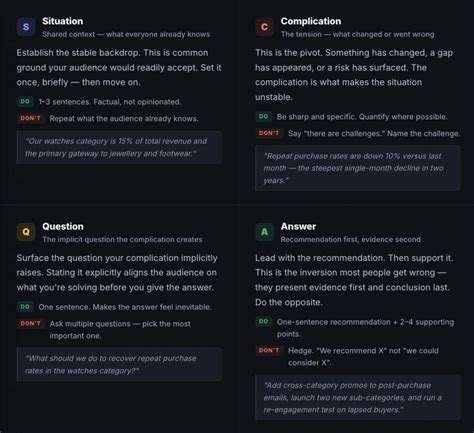
Task: Click the DO badge under Complication
Action: click(263, 116)
